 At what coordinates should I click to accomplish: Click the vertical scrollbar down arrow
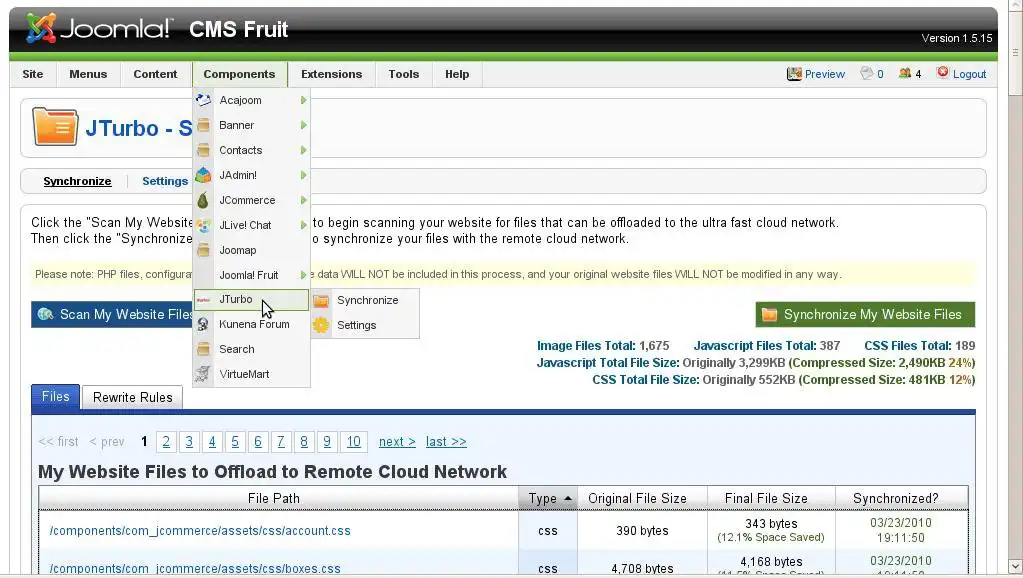tap(1015, 566)
